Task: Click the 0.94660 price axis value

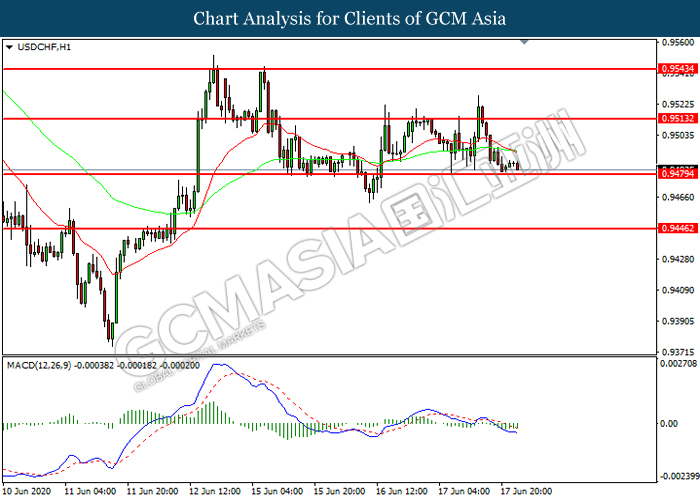Action: (678, 197)
